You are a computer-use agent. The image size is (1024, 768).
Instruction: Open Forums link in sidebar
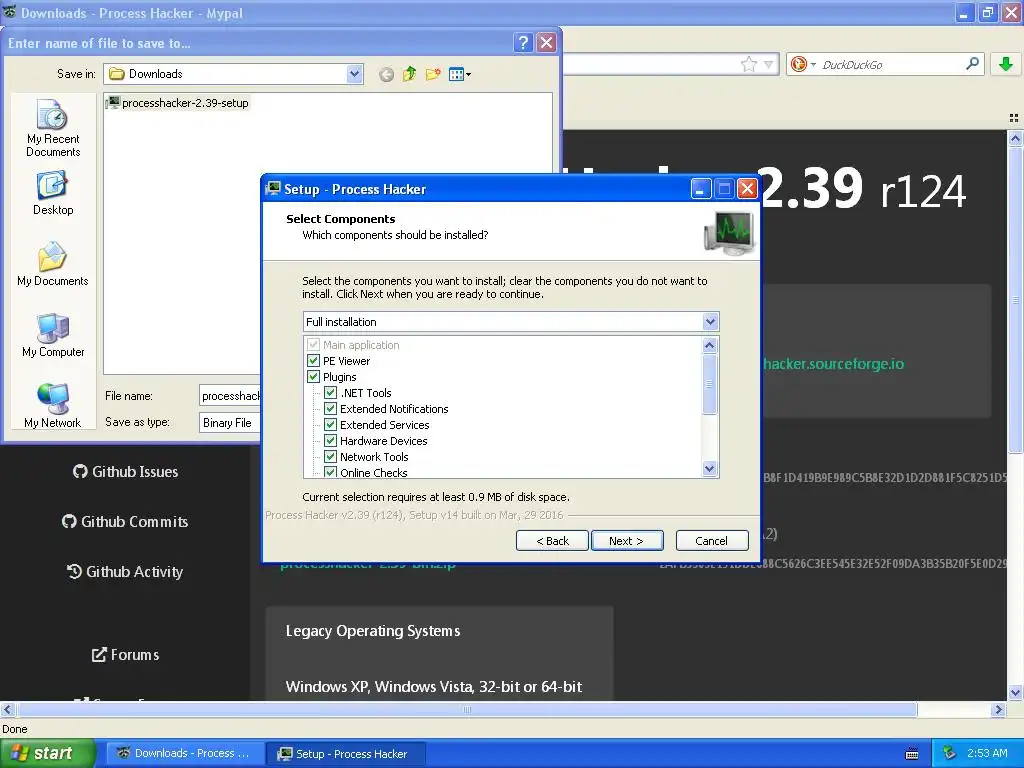[125, 654]
